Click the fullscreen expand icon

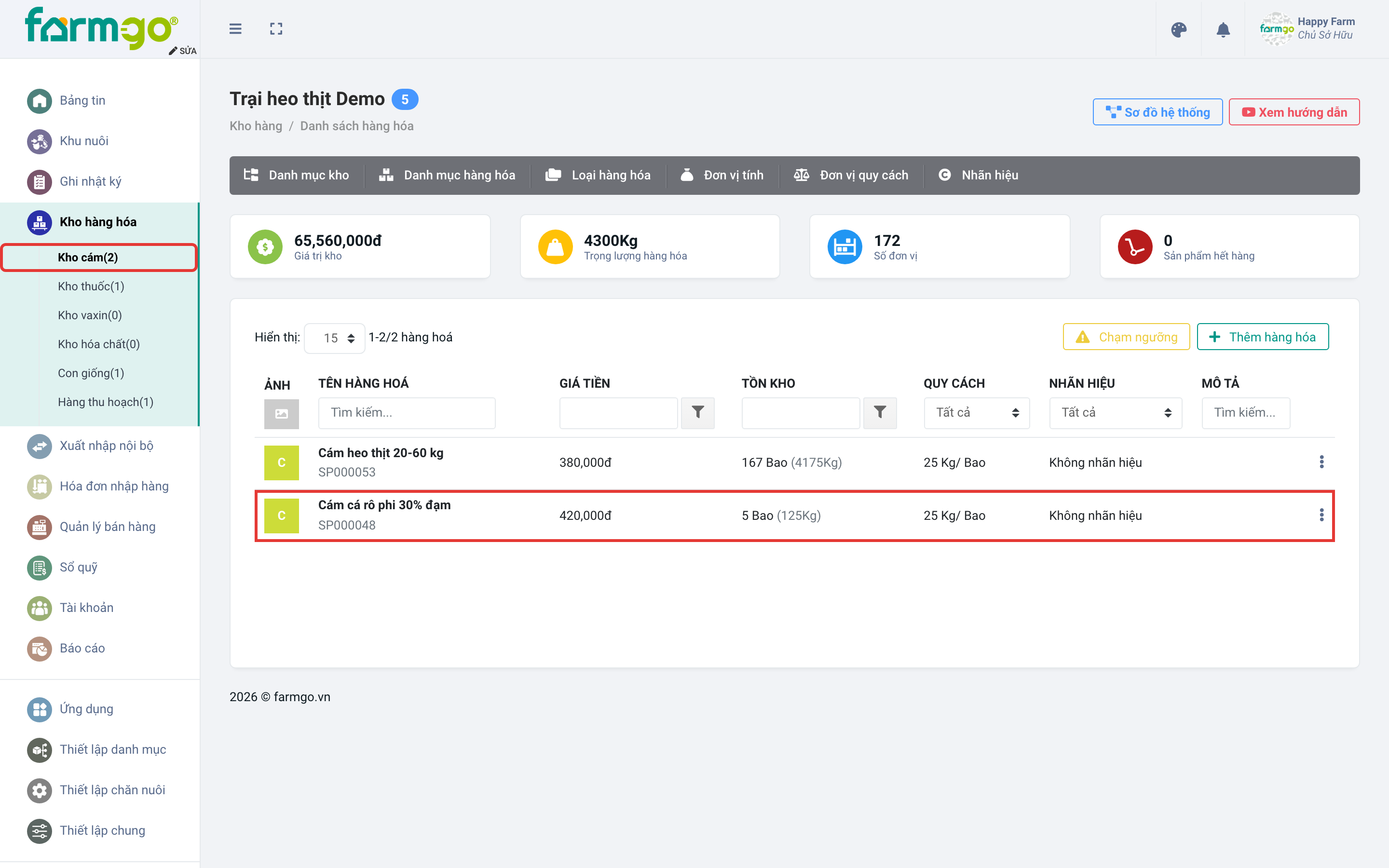(x=276, y=29)
